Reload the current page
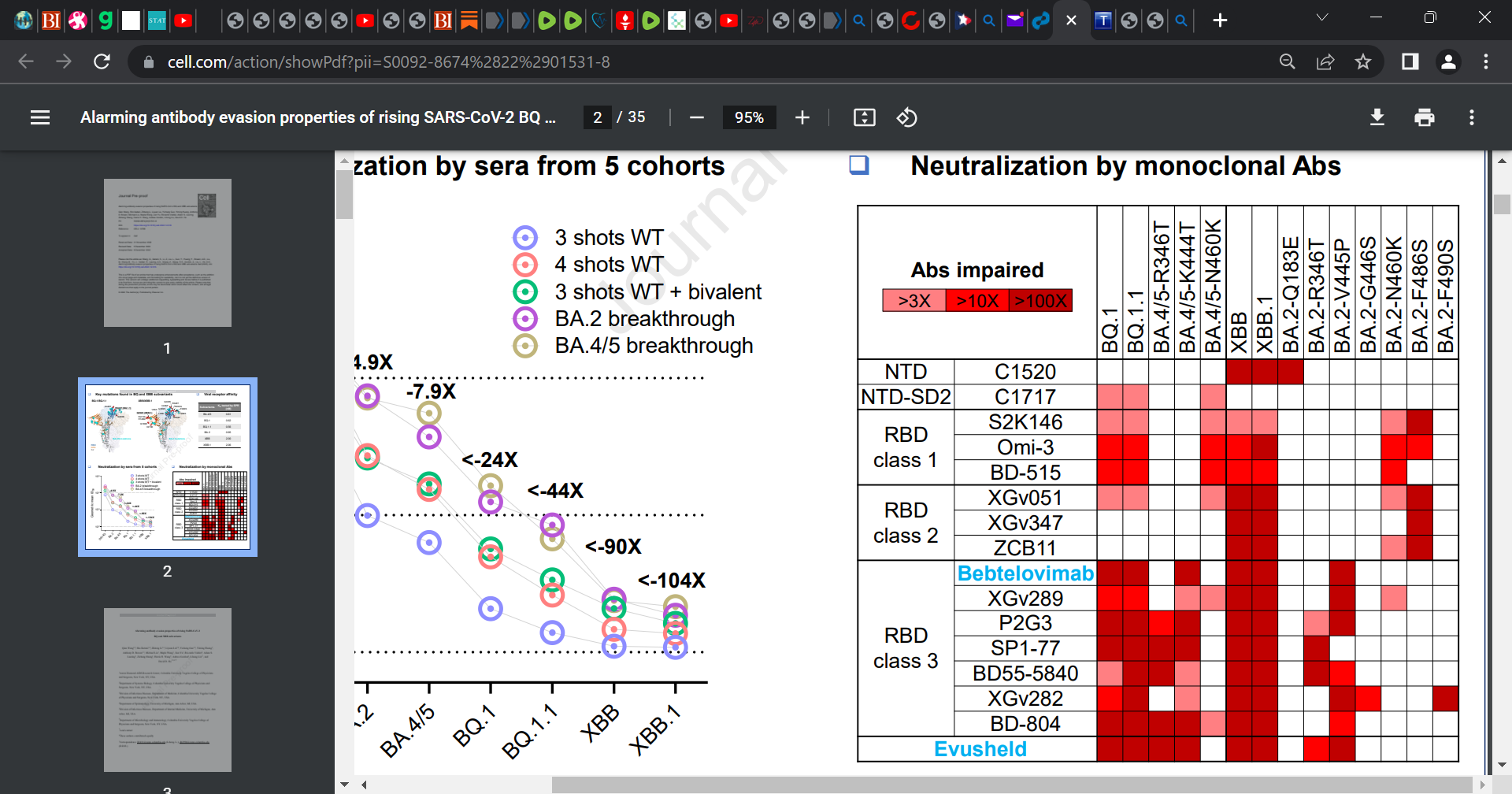Screen dimensions: 1512x794 pos(102,61)
